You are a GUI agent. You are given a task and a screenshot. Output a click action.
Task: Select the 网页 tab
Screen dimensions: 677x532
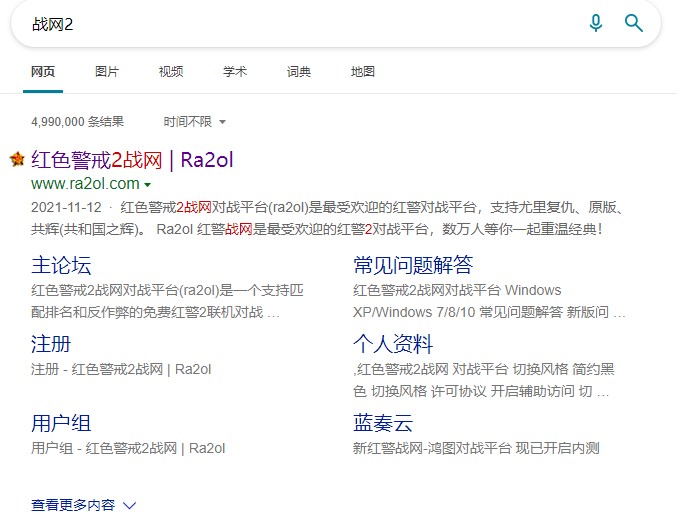[43, 72]
